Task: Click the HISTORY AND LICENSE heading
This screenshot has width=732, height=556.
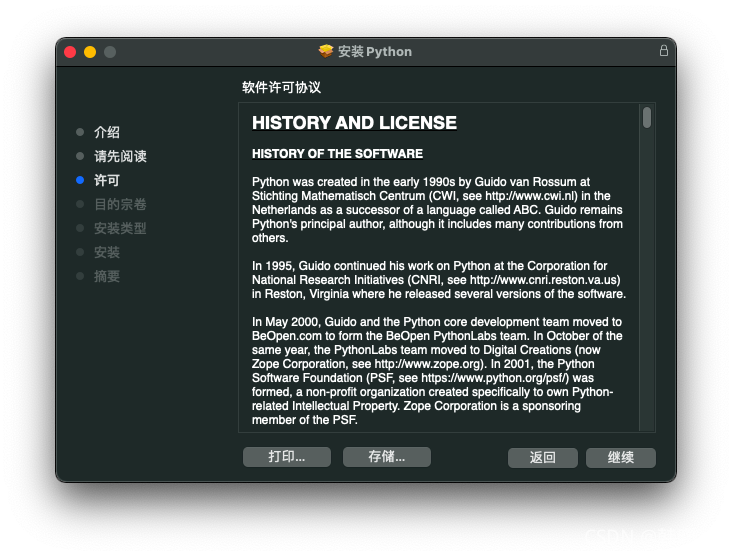Action: pyautogui.click(x=354, y=123)
